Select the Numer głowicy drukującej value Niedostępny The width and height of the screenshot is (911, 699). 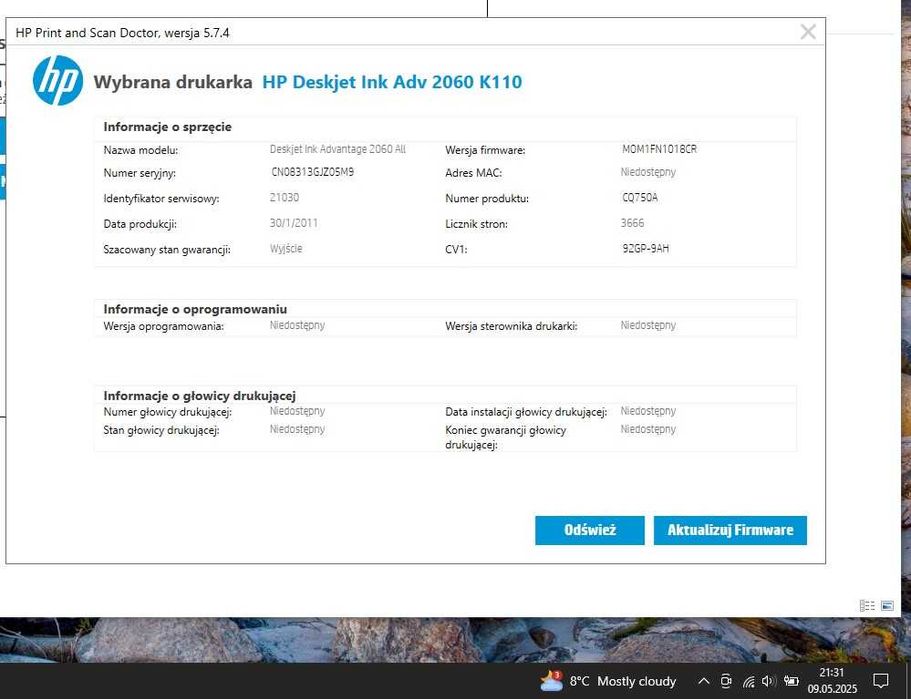[x=297, y=411]
